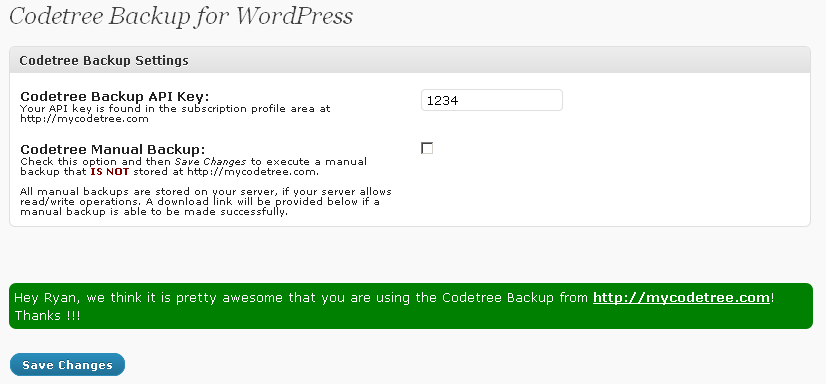Click the Codetree Backup Settings panel header
Image resolution: width=826 pixels, height=384 pixels.
(x=410, y=60)
